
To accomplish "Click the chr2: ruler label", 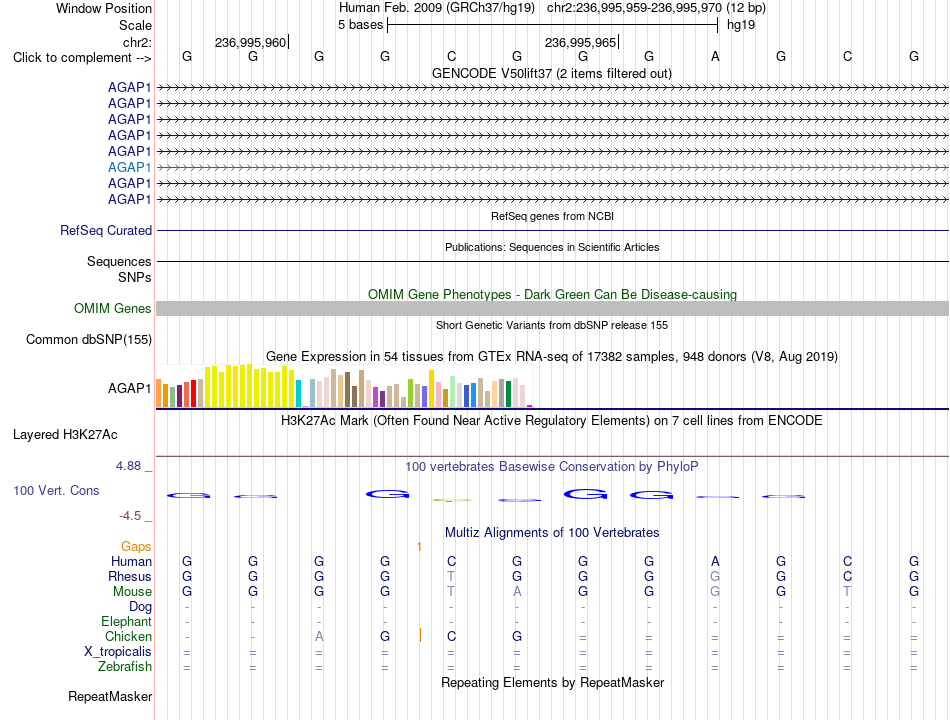I will click(x=137, y=42).
